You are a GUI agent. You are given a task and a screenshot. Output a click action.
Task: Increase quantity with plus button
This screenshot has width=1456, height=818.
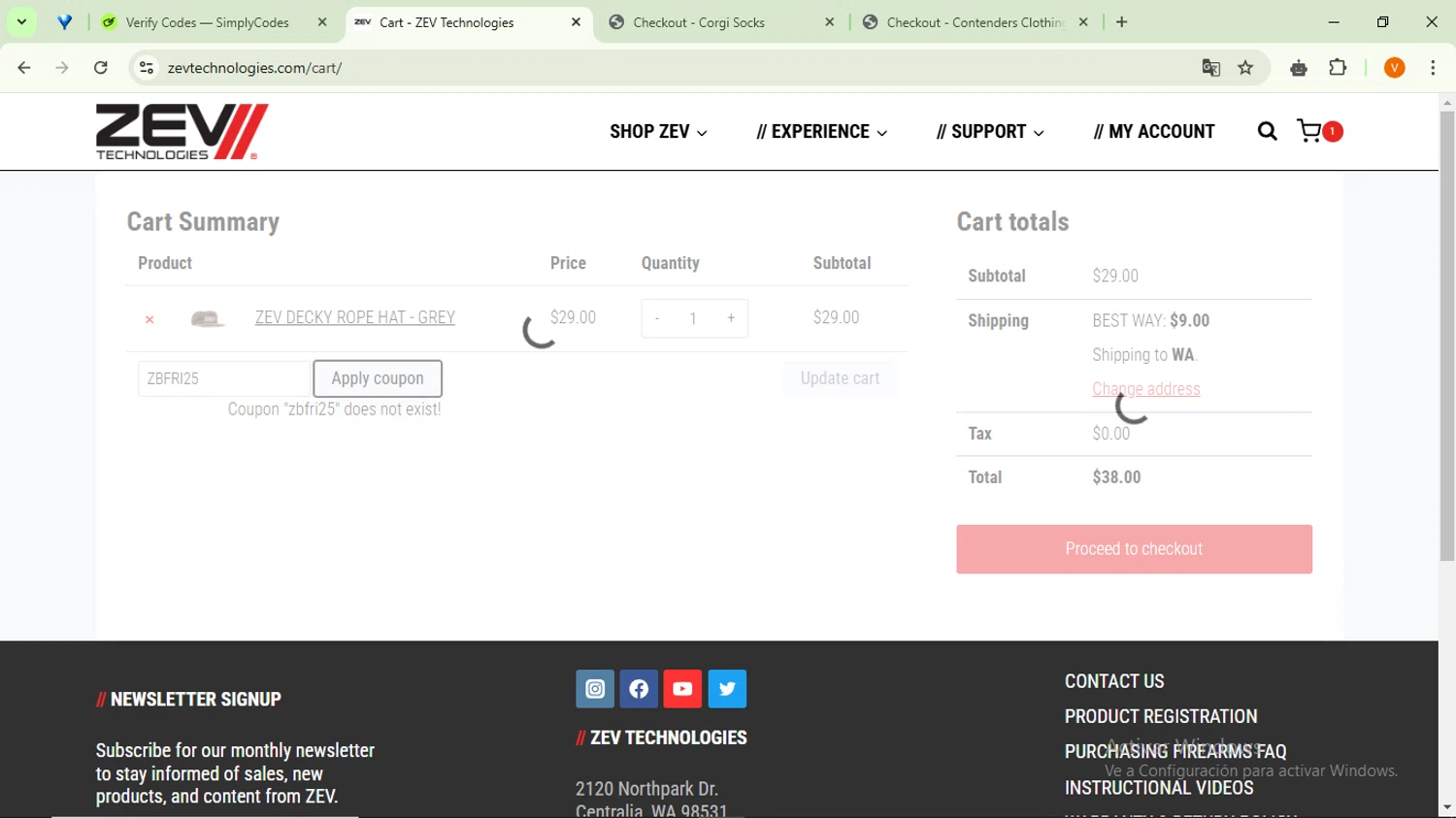coord(731,318)
